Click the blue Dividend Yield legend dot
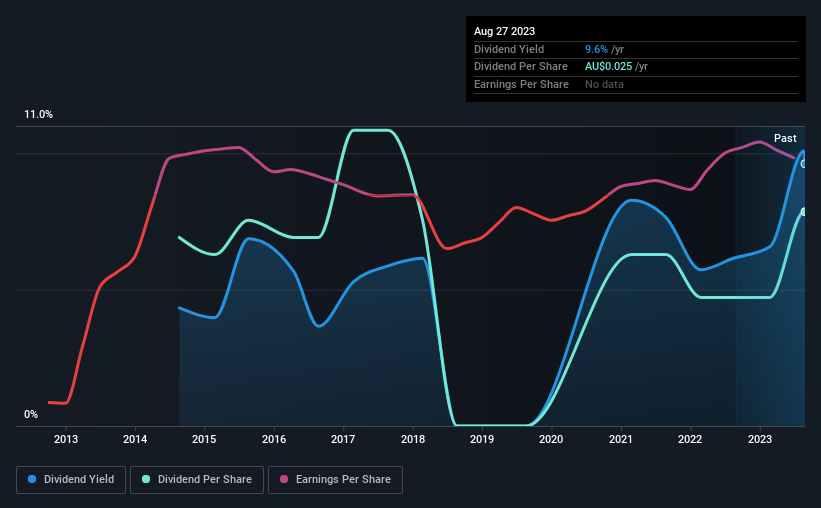Image resolution: width=821 pixels, height=508 pixels. click(x=32, y=479)
